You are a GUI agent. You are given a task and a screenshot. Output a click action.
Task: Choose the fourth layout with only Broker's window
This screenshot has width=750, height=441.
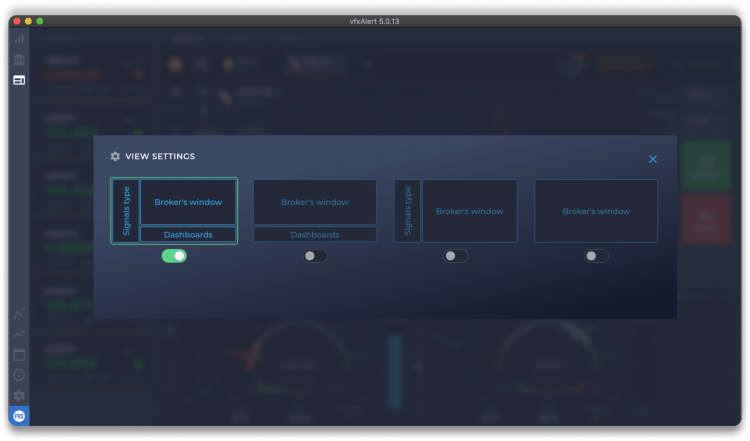coord(596,211)
